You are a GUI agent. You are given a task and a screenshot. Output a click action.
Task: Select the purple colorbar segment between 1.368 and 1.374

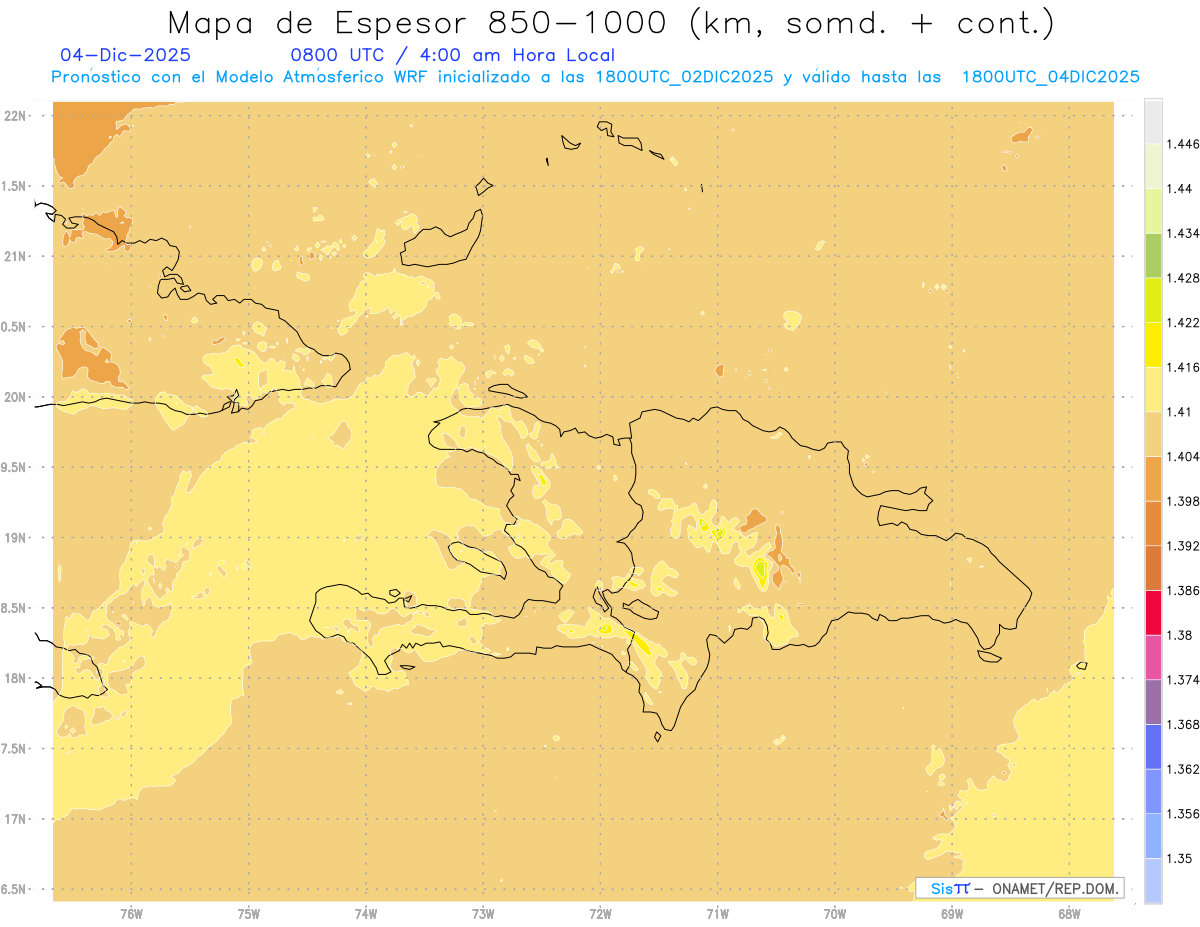(1153, 702)
